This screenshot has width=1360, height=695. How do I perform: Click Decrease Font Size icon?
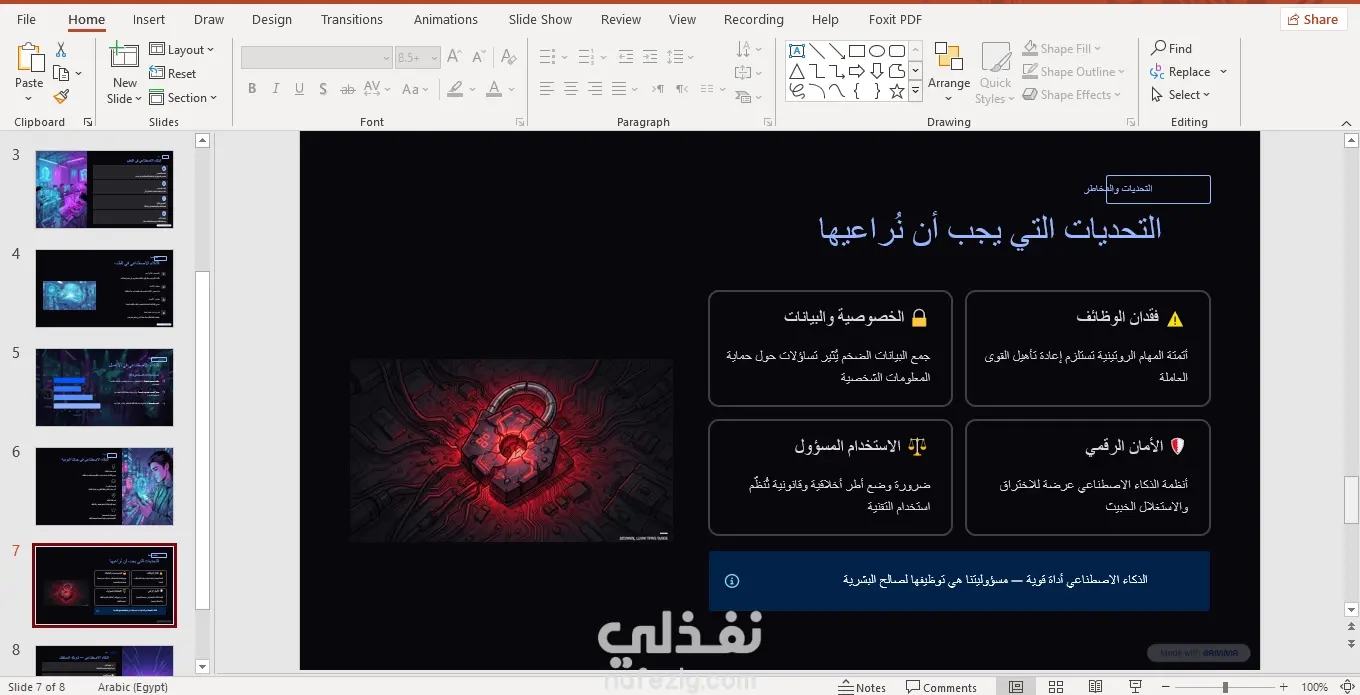[x=479, y=58]
